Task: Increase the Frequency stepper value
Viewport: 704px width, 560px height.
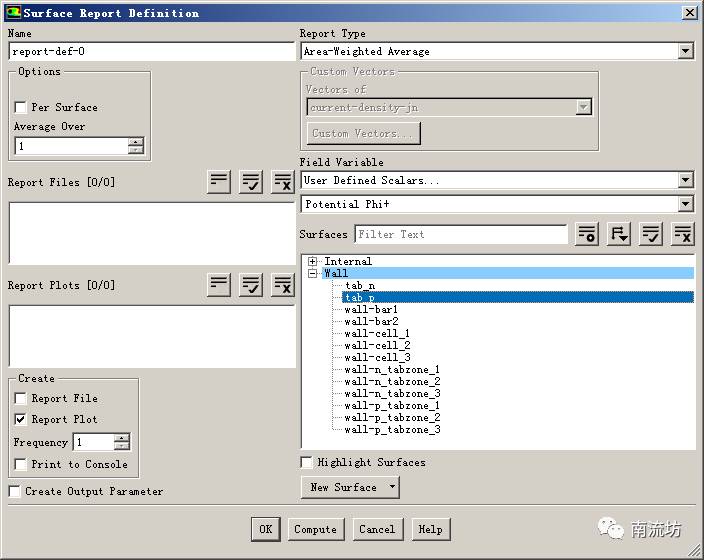Action: pyautogui.click(x=122, y=438)
